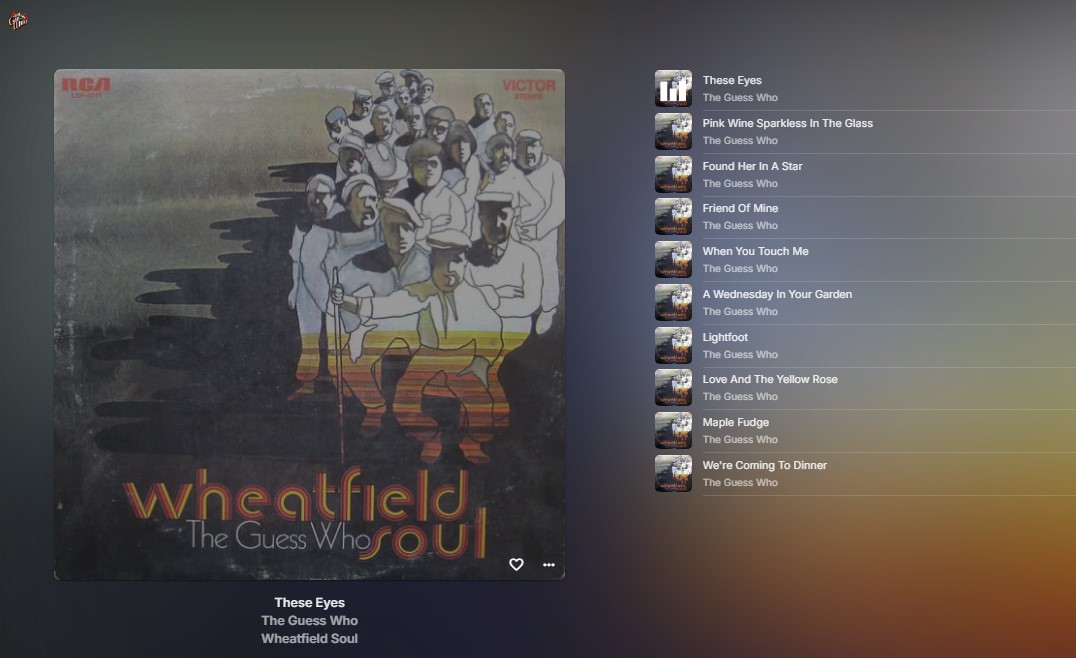Click the heart favorite icon on album art

point(516,564)
